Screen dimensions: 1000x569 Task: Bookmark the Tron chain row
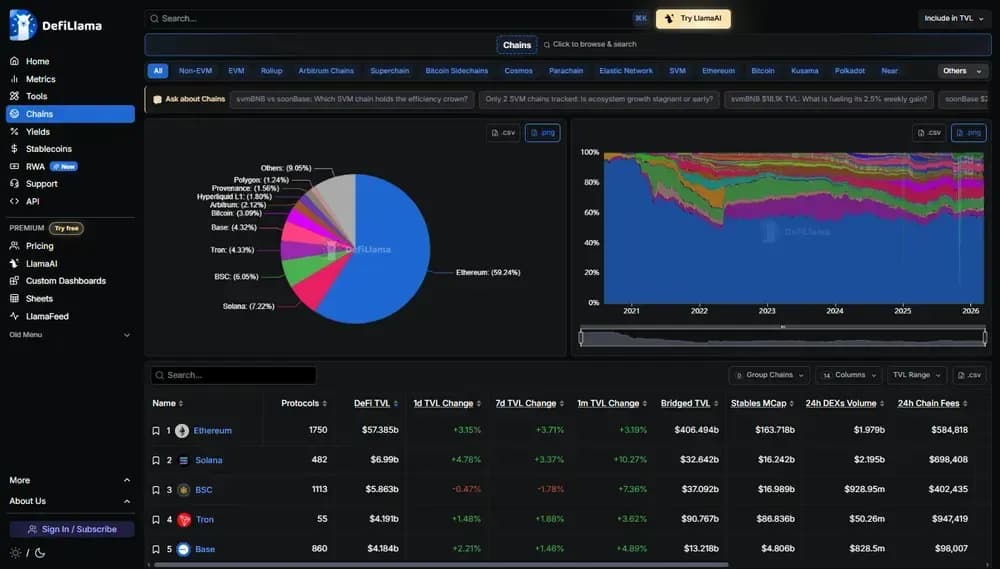click(x=156, y=520)
